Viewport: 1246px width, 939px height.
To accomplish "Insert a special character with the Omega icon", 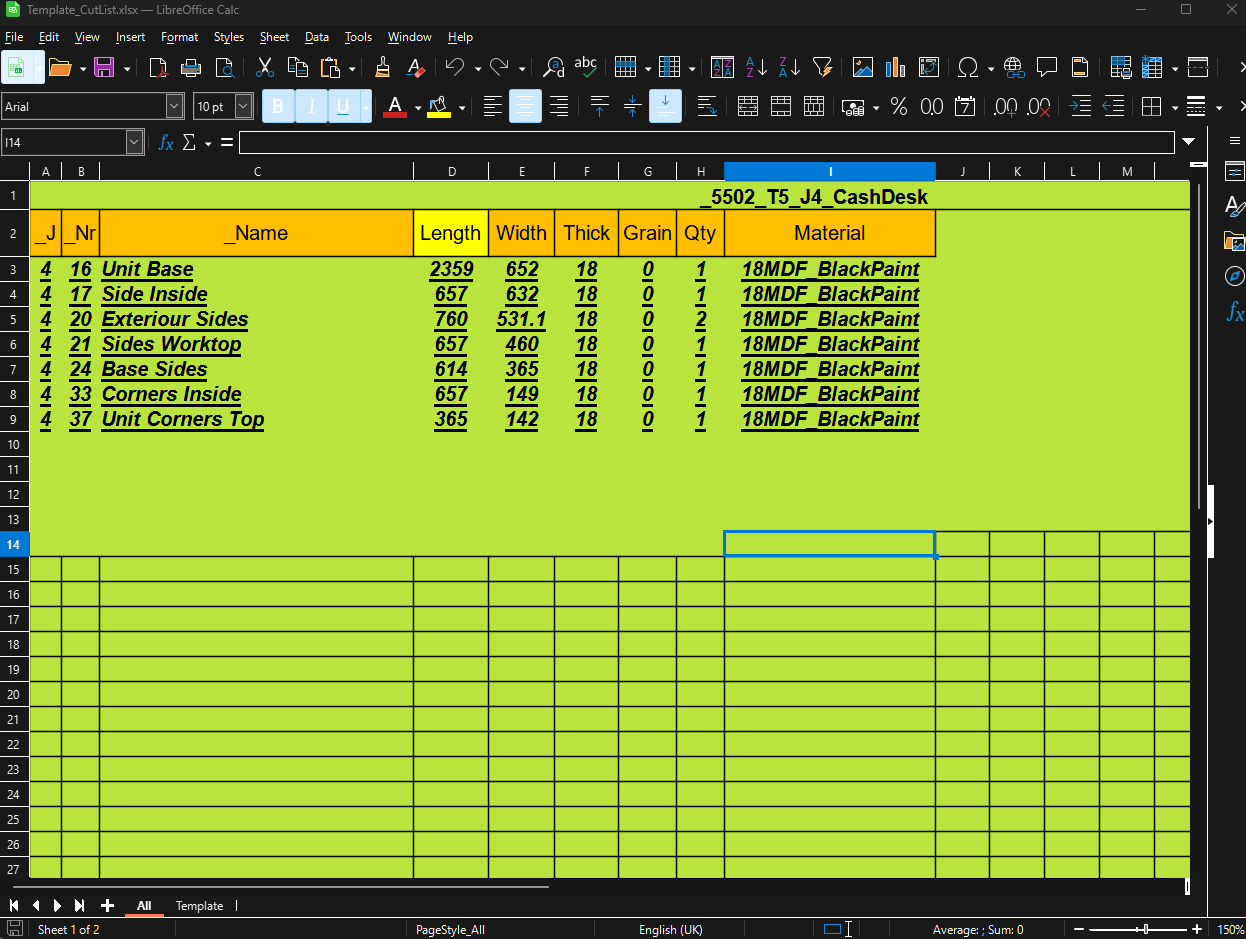I will pyautogui.click(x=968, y=67).
